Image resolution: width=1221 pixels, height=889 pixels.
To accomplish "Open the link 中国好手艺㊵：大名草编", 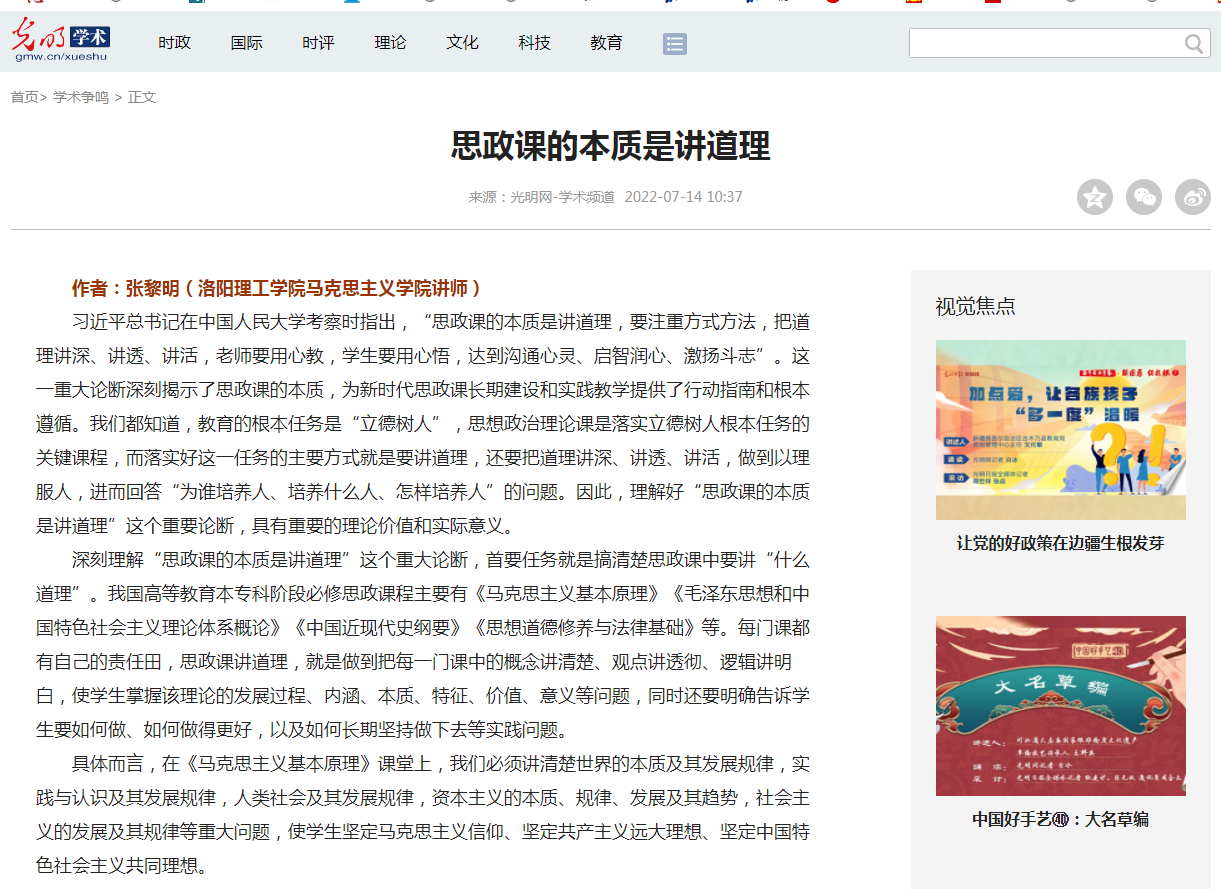I will coord(1061,819).
